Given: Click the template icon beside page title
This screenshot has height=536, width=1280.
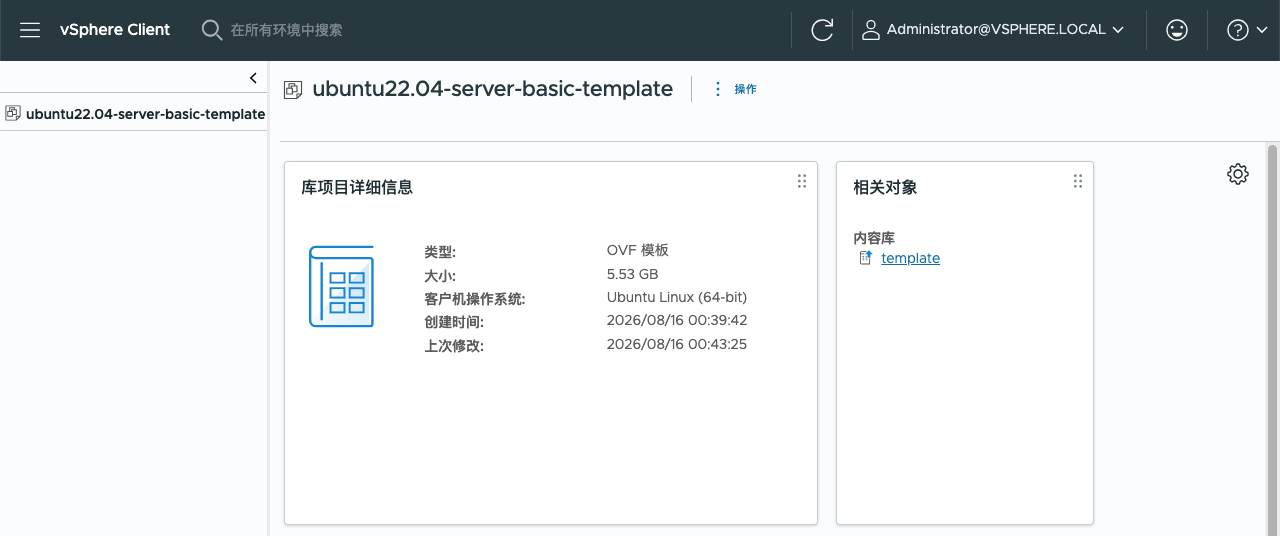Looking at the screenshot, I should click(293, 89).
